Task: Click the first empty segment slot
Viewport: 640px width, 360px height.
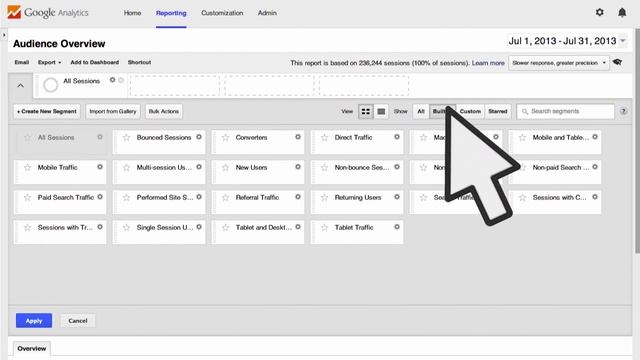Action: click(175, 86)
